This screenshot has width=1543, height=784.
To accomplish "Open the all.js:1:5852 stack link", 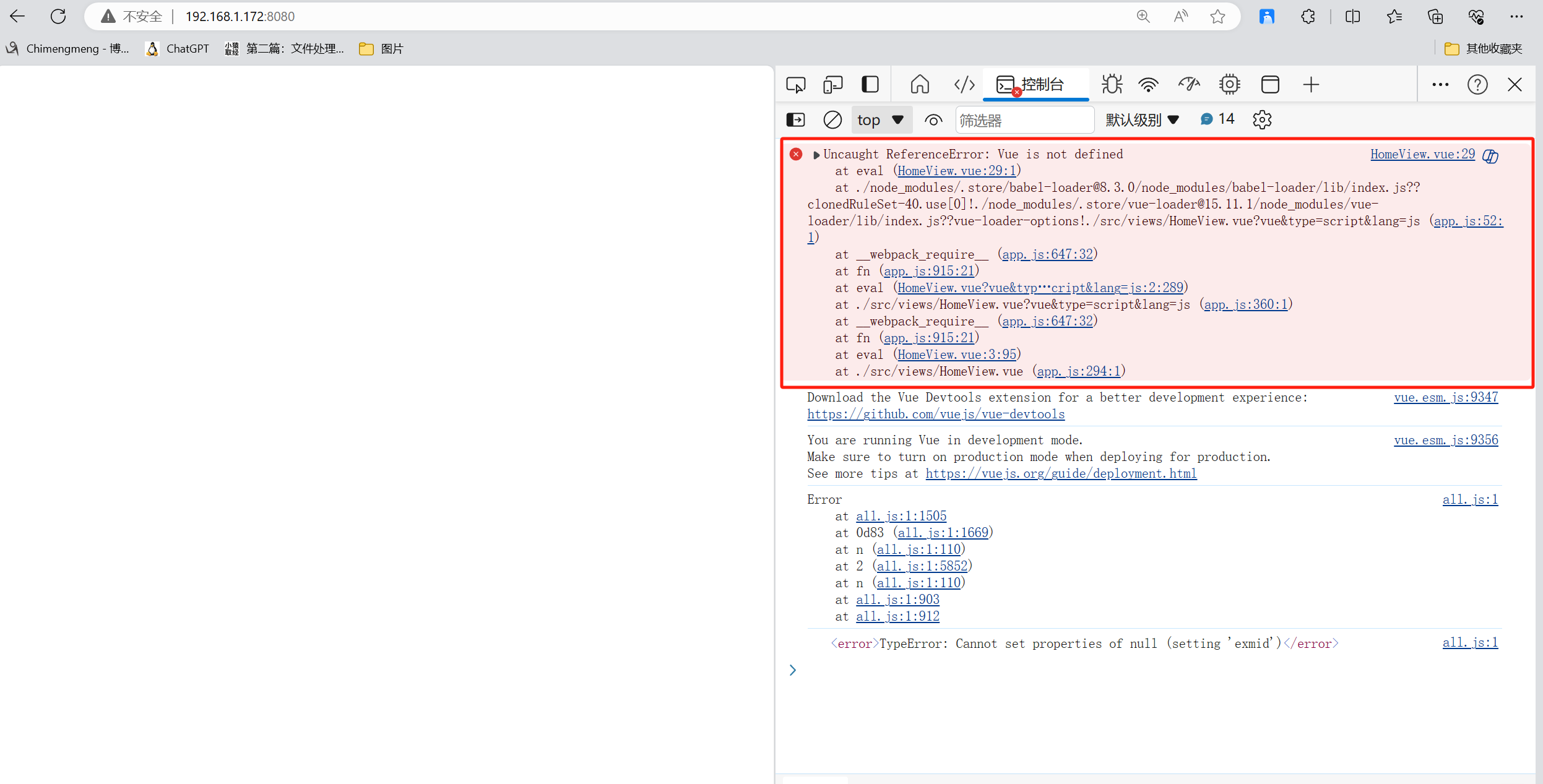I will click(x=922, y=566).
